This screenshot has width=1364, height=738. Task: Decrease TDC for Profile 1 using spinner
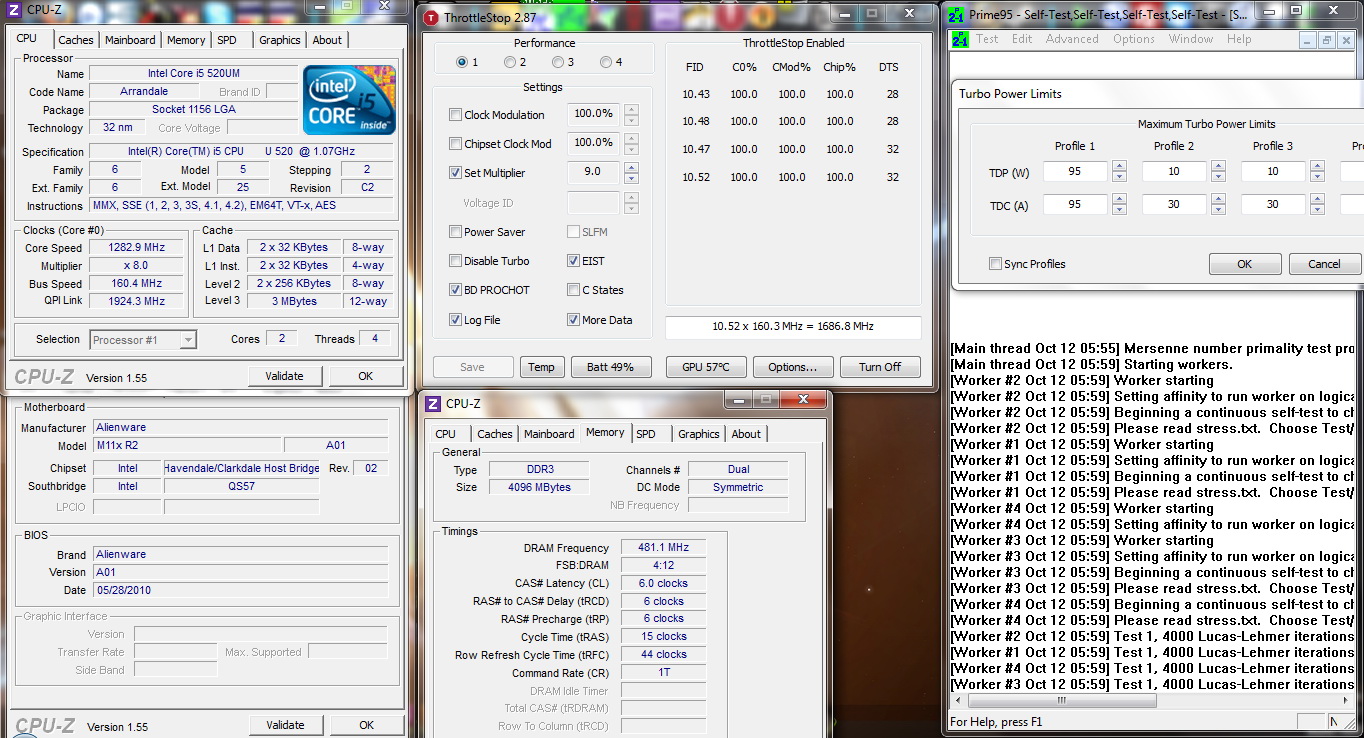click(x=1119, y=210)
